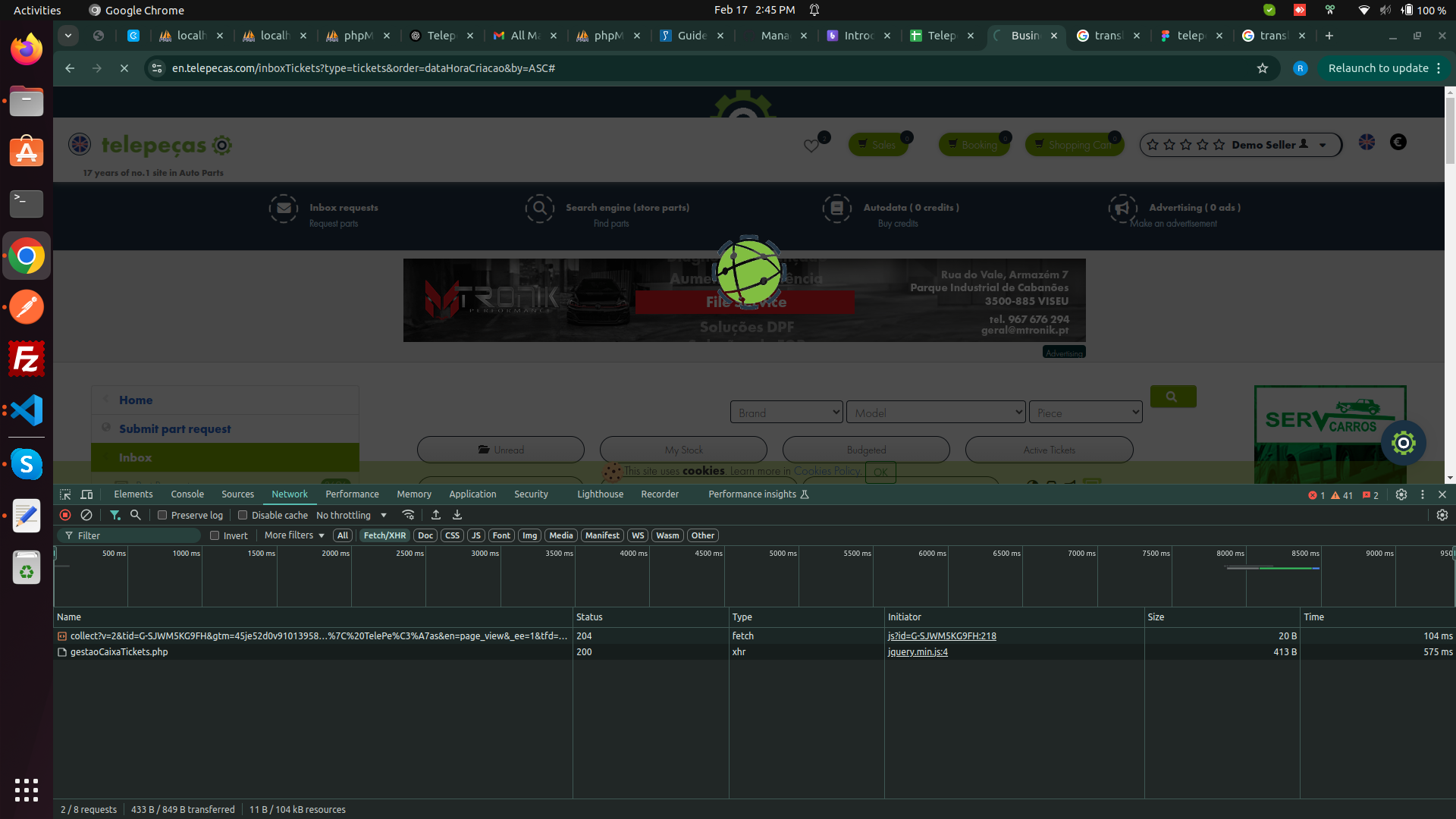Switch to the Console tab in DevTools
1456x819 pixels.
coord(187,494)
